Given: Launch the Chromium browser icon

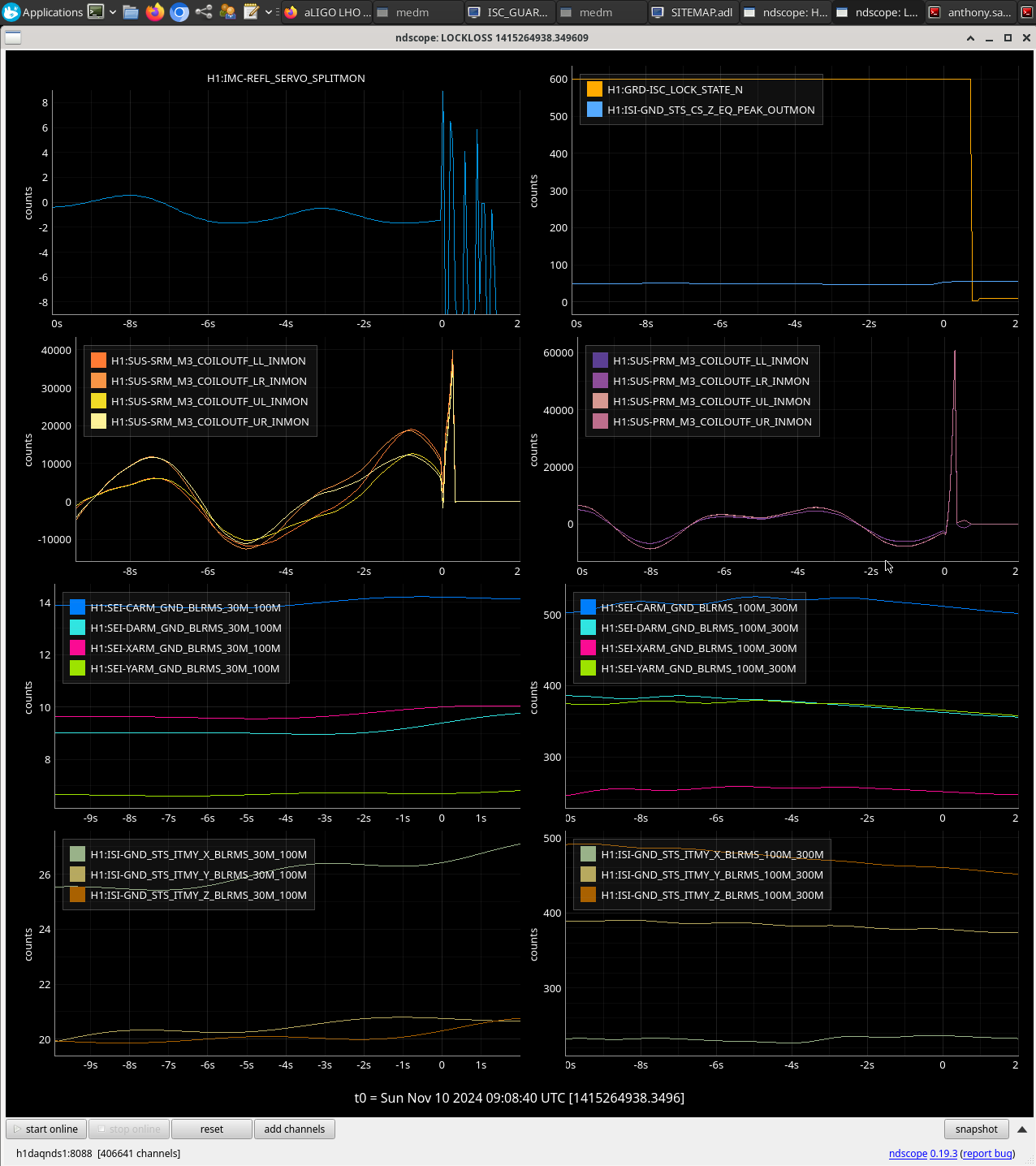Looking at the screenshot, I should tap(179, 12).
